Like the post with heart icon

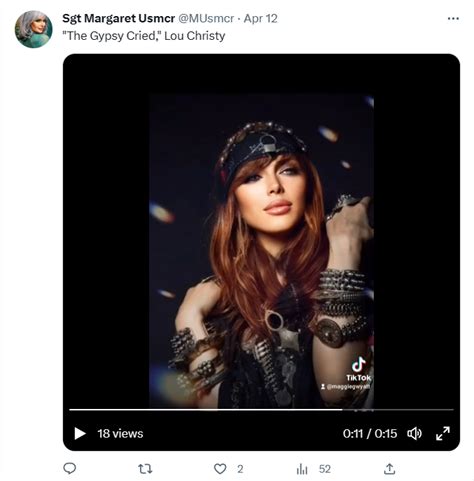(220, 469)
